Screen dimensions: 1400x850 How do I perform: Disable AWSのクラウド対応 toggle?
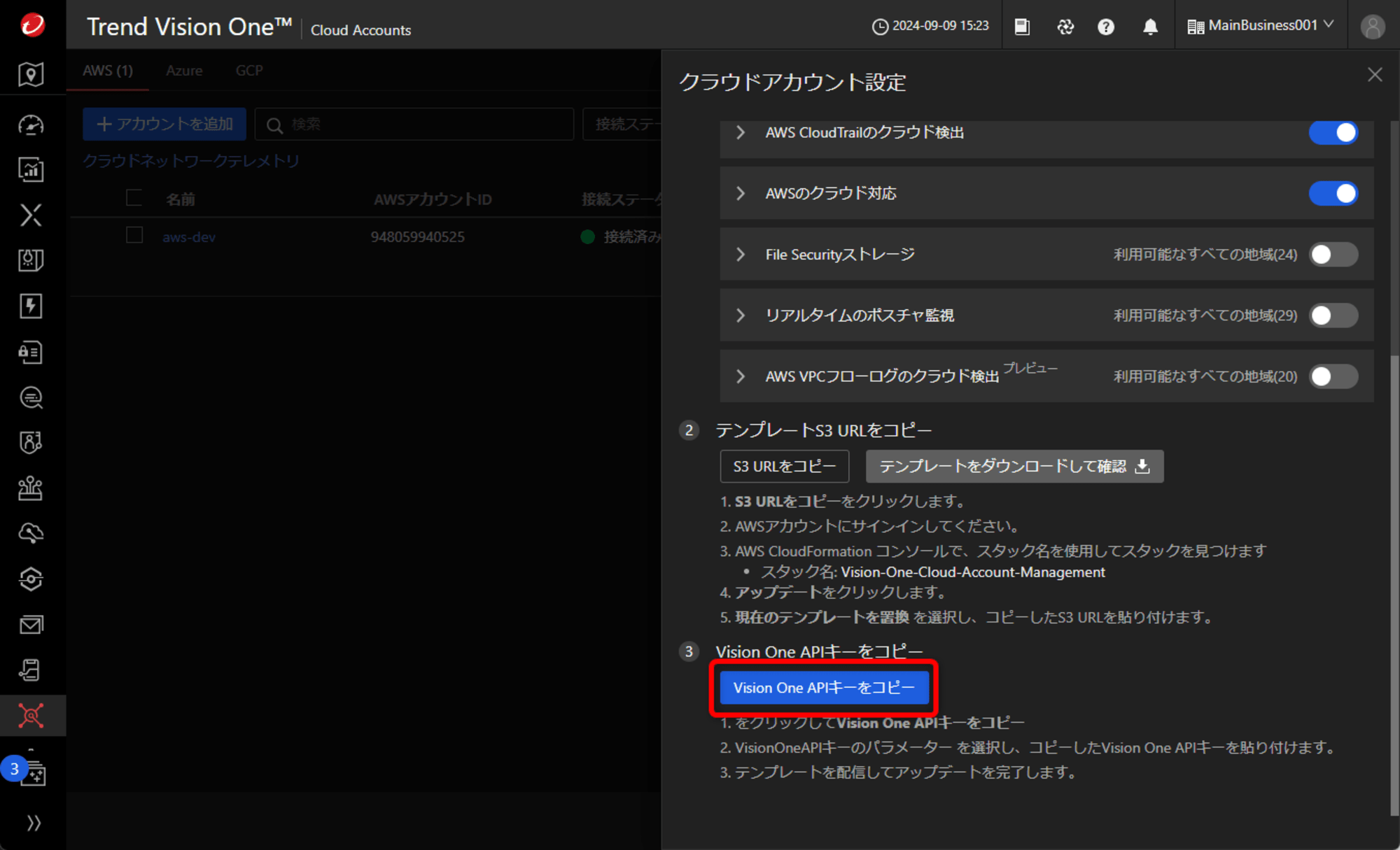[1333, 193]
